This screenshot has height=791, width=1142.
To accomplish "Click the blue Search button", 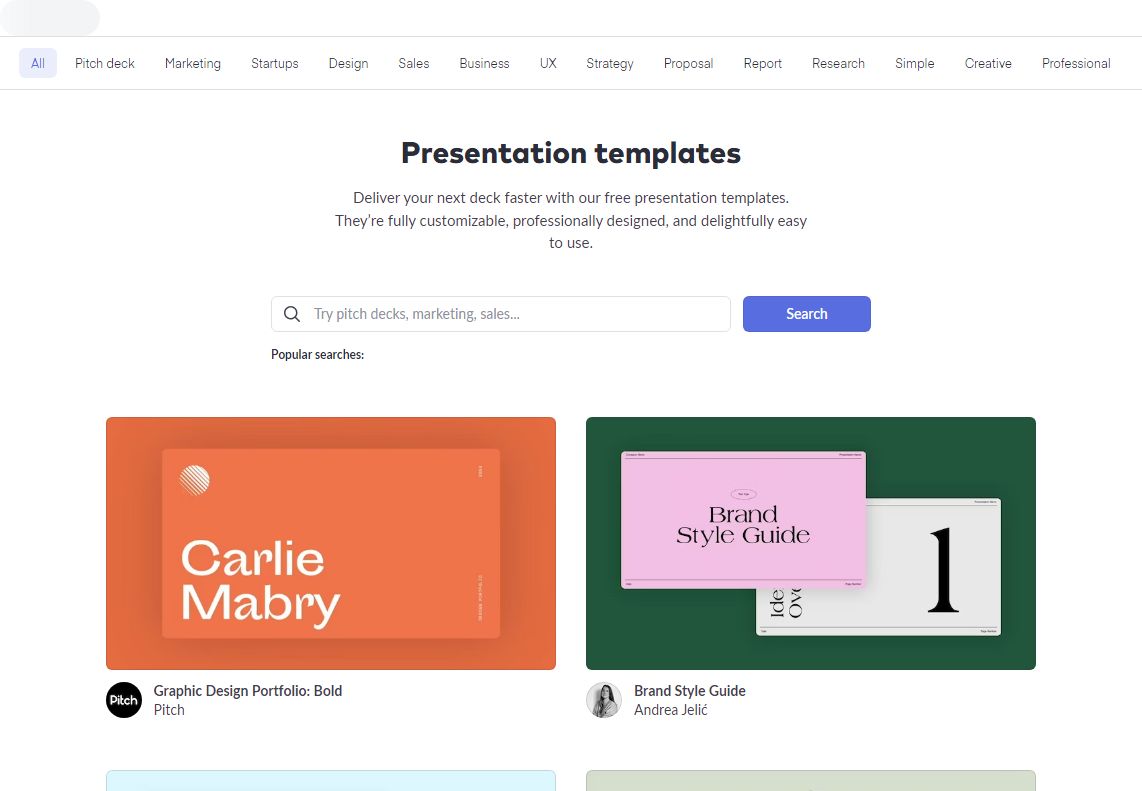I will pos(806,314).
